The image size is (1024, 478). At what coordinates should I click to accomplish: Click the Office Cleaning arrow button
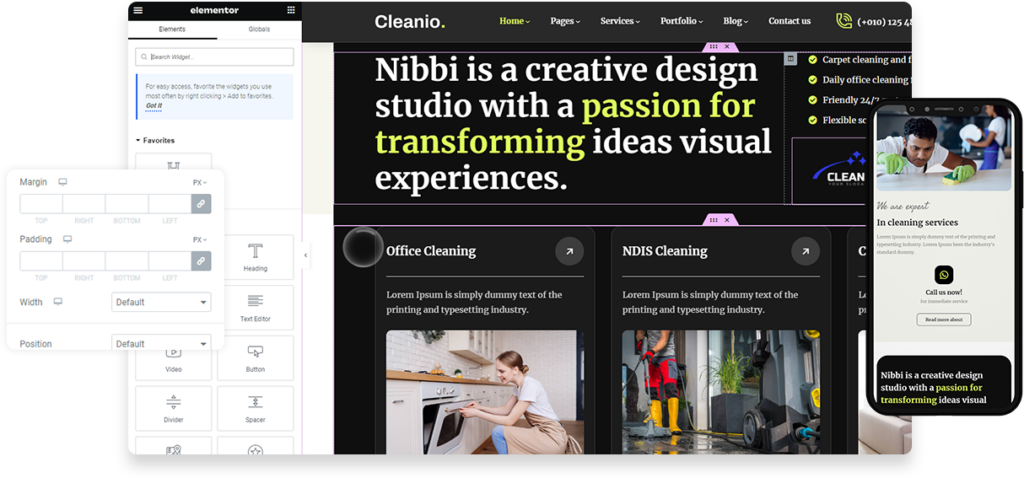(x=569, y=251)
